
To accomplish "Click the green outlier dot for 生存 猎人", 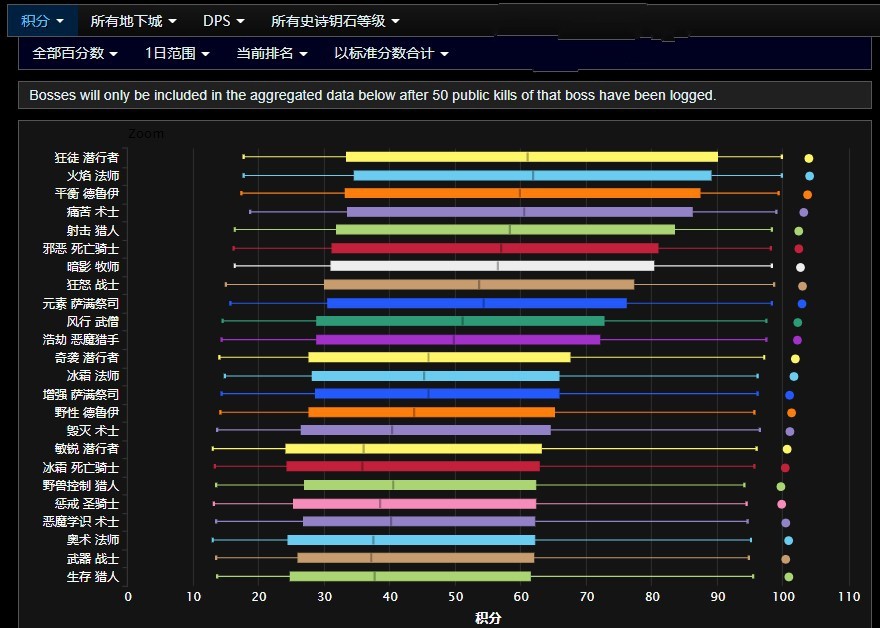I will click(x=788, y=577).
